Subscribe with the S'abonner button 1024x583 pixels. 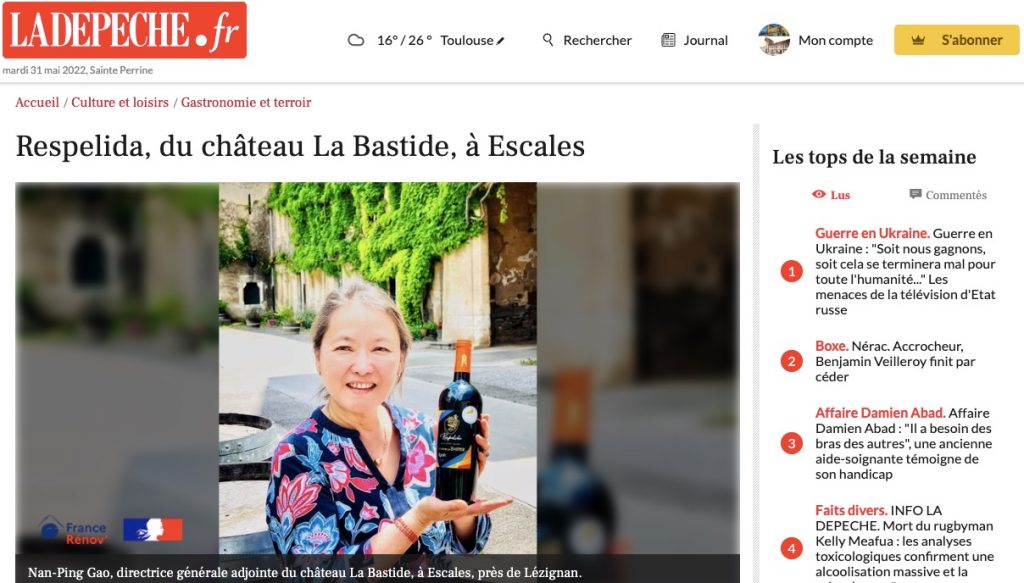pos(956,40)
